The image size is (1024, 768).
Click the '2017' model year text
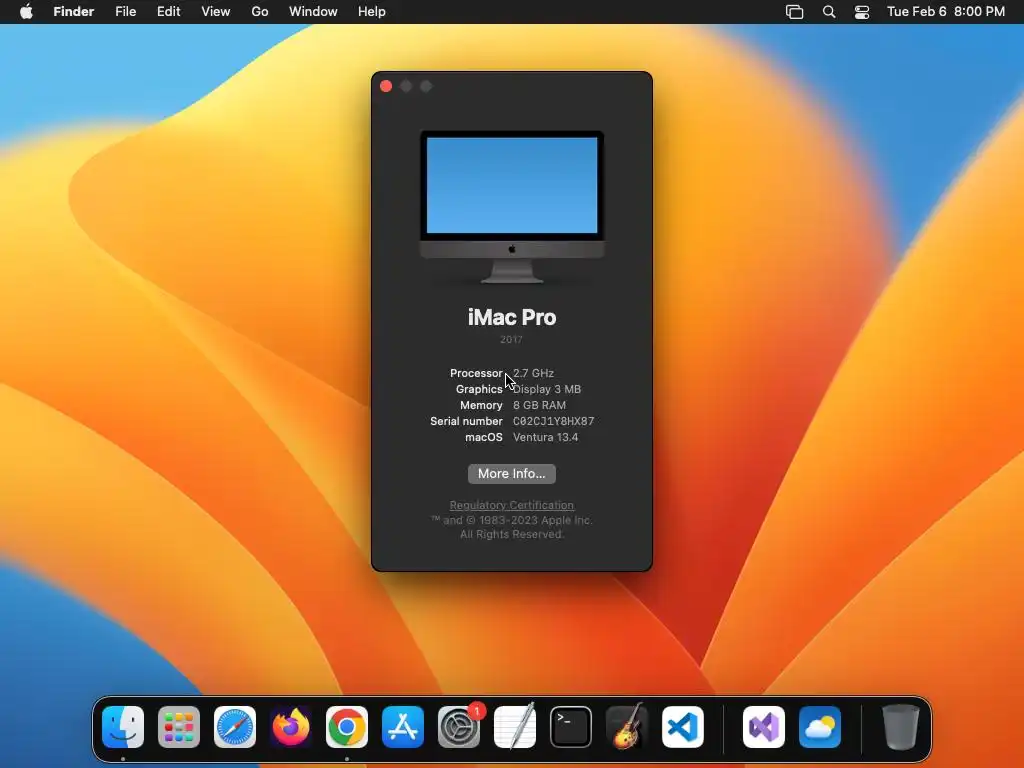[x=511, y=340]
